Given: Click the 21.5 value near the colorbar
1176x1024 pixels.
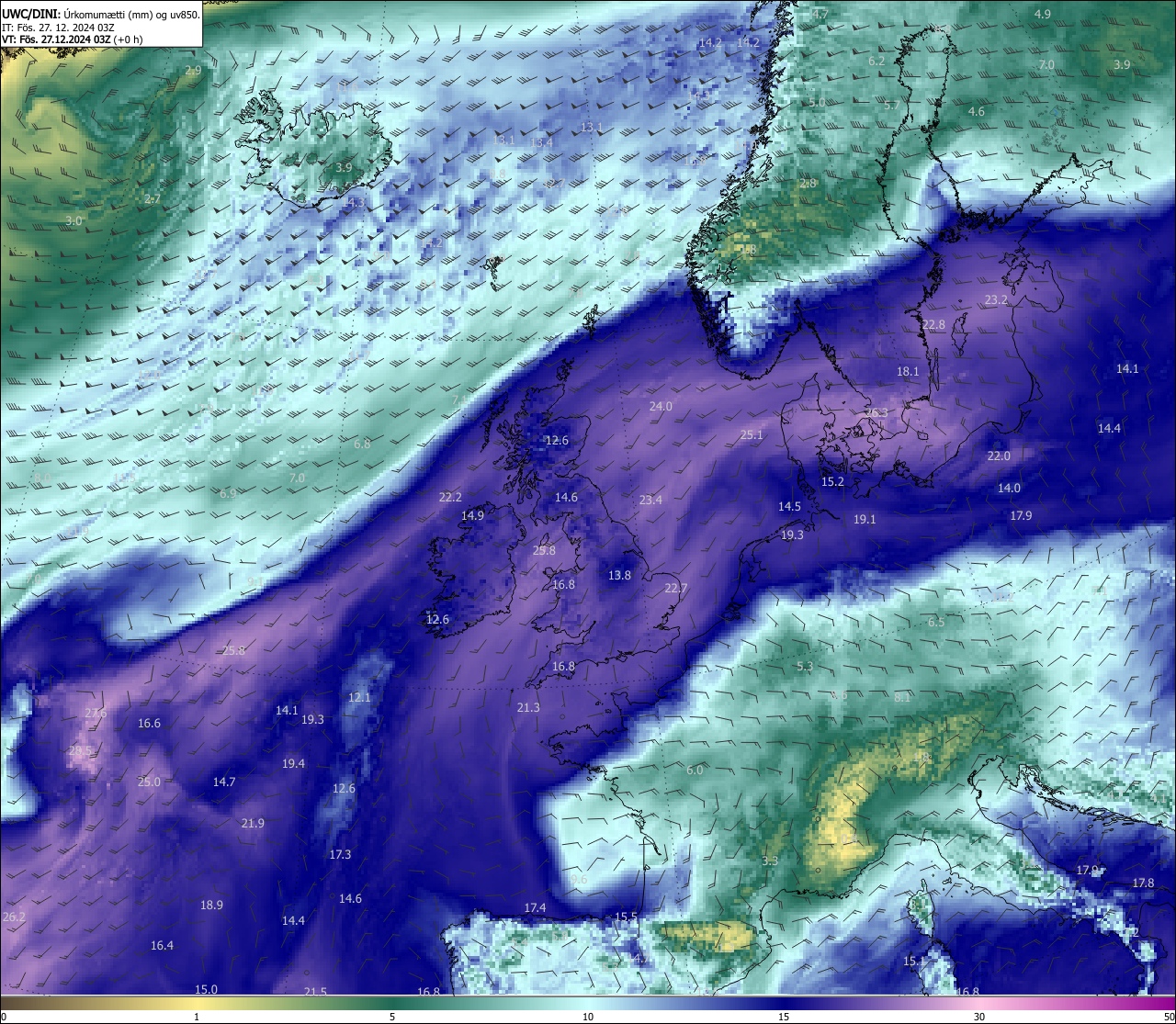Looking at the screenshot, I should tap(315, 992).
